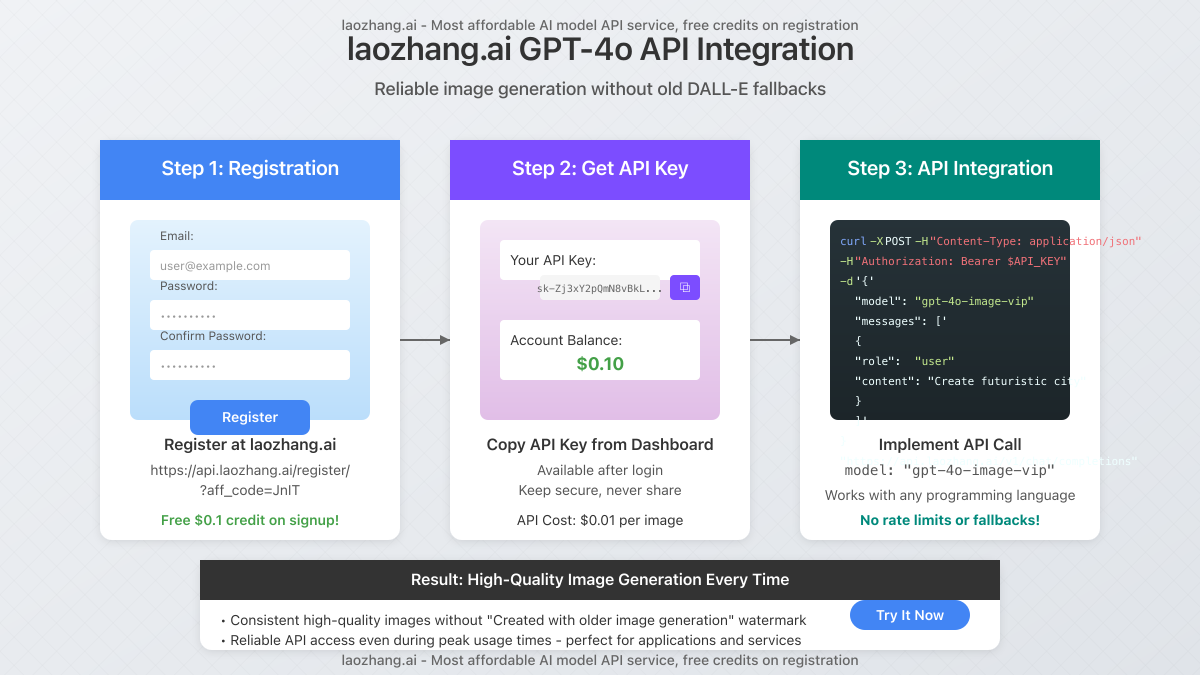1200x675 pixels.
Task: Click the model: "gpt-4o-image-vip" line below code
Action: point(950,470)
